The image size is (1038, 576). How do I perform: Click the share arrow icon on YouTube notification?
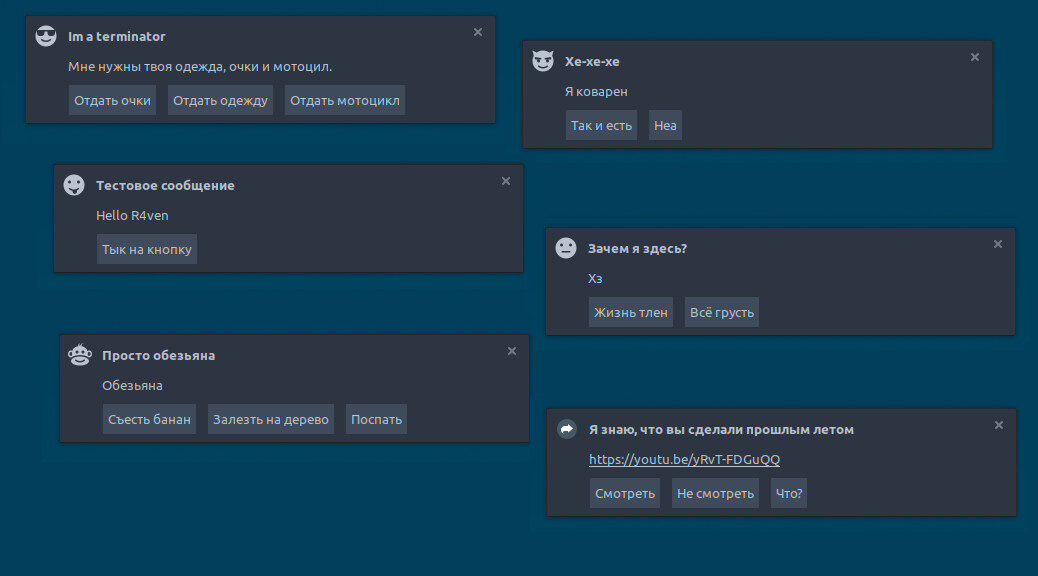pos(567,429)
